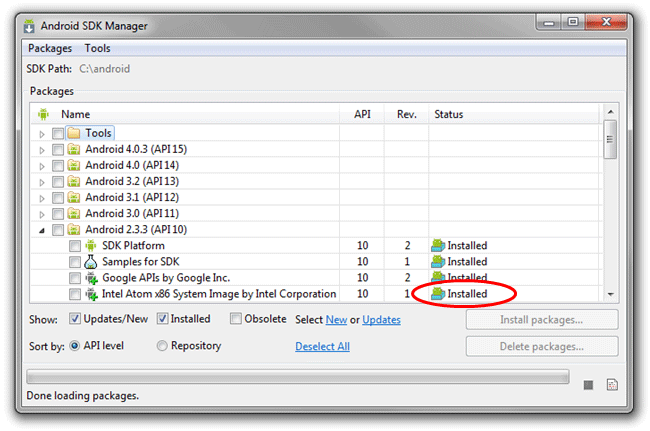
Task: Check the Tools package checkbox
Action: pyautogui.click(x=58, y=133)
